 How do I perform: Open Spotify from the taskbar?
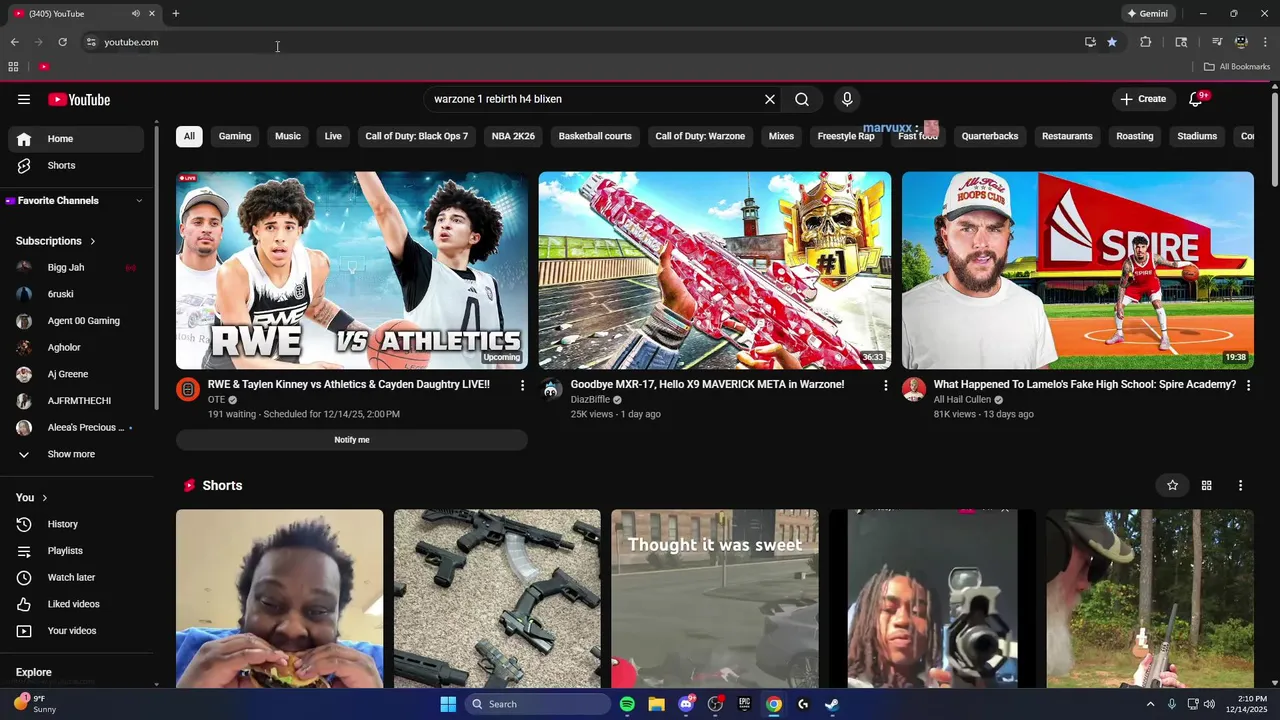pyautogui.click(x=627, y=704)
